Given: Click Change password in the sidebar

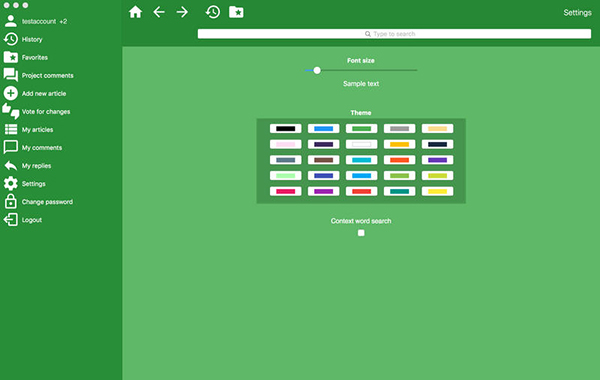Looking at the screenshot, I should point(47,202).
